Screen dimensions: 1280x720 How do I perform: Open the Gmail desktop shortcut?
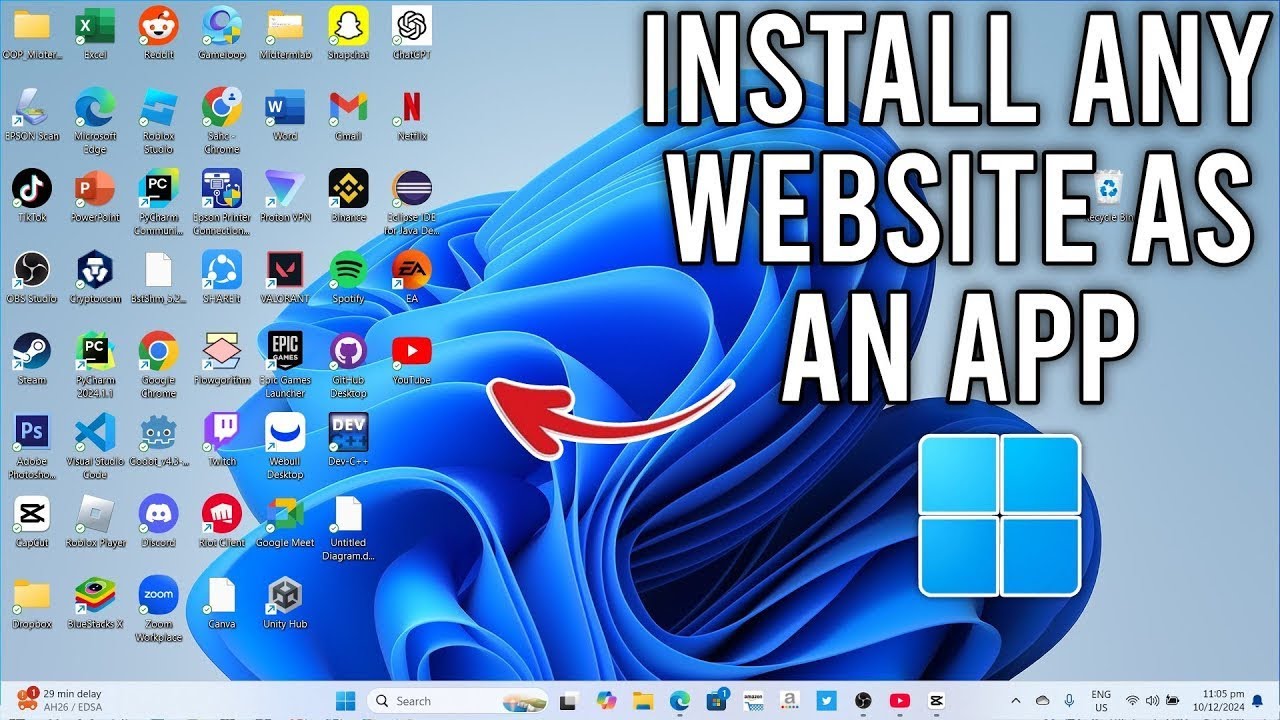(348, 113)
